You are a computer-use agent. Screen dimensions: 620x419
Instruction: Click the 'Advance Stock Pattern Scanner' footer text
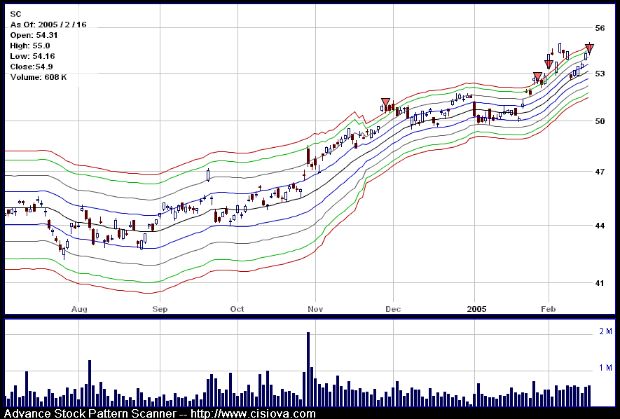(91, 414)
